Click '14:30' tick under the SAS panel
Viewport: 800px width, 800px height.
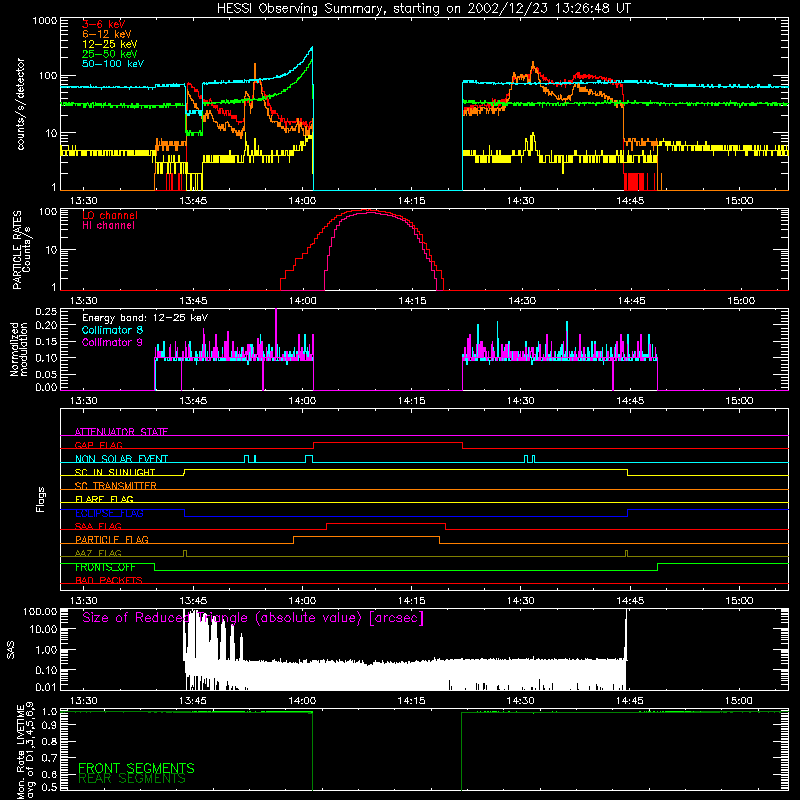tap(521, 701)
